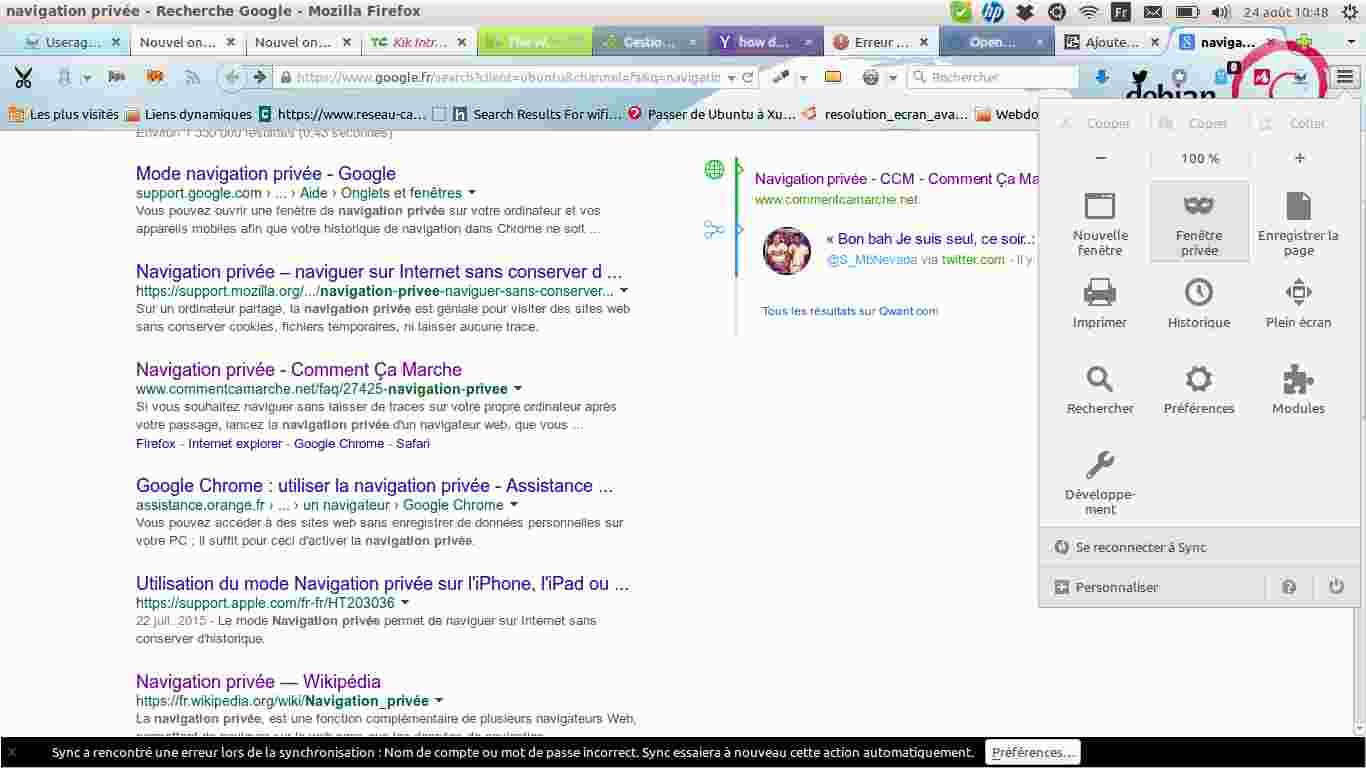Open 'Liens dynamiques' bookmarks folder
Viewport: 1366px width, 768px height.
coord(188,114)
